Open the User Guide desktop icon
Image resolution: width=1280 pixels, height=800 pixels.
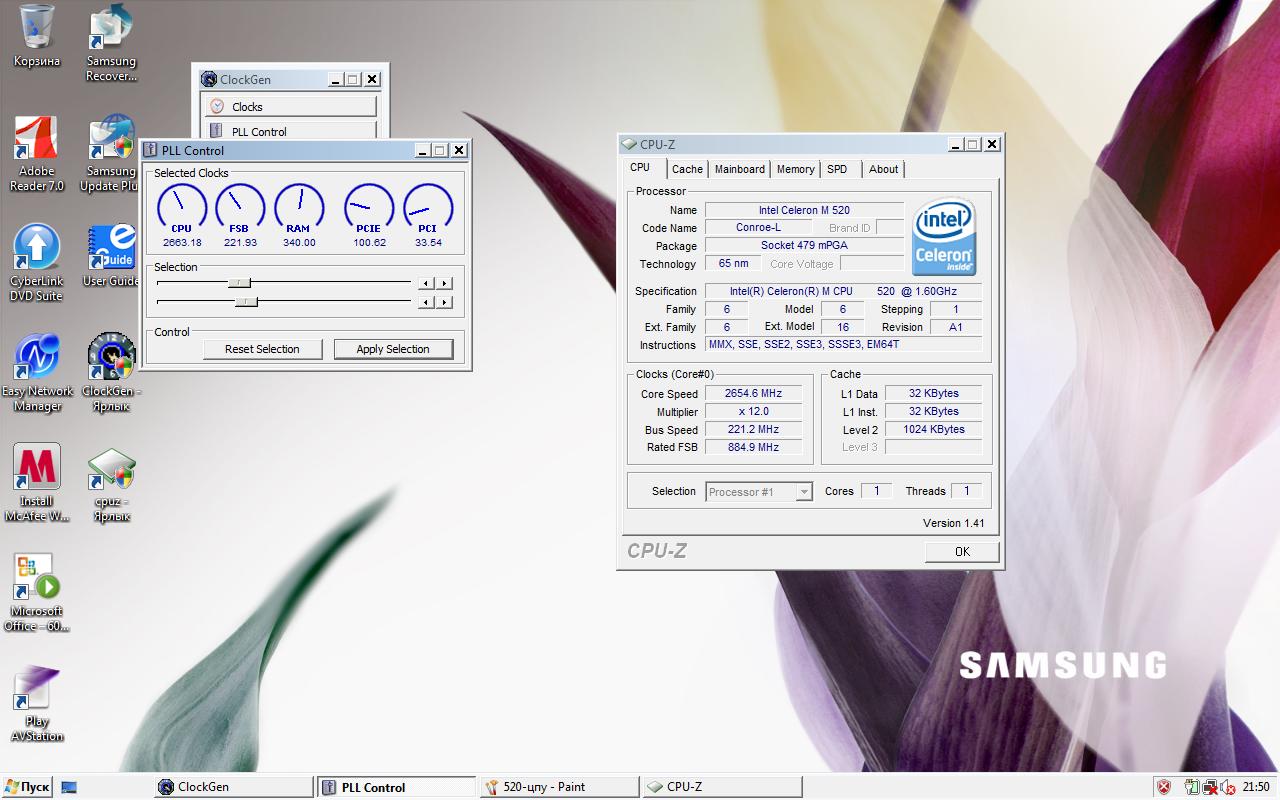(x=111, y=255)
